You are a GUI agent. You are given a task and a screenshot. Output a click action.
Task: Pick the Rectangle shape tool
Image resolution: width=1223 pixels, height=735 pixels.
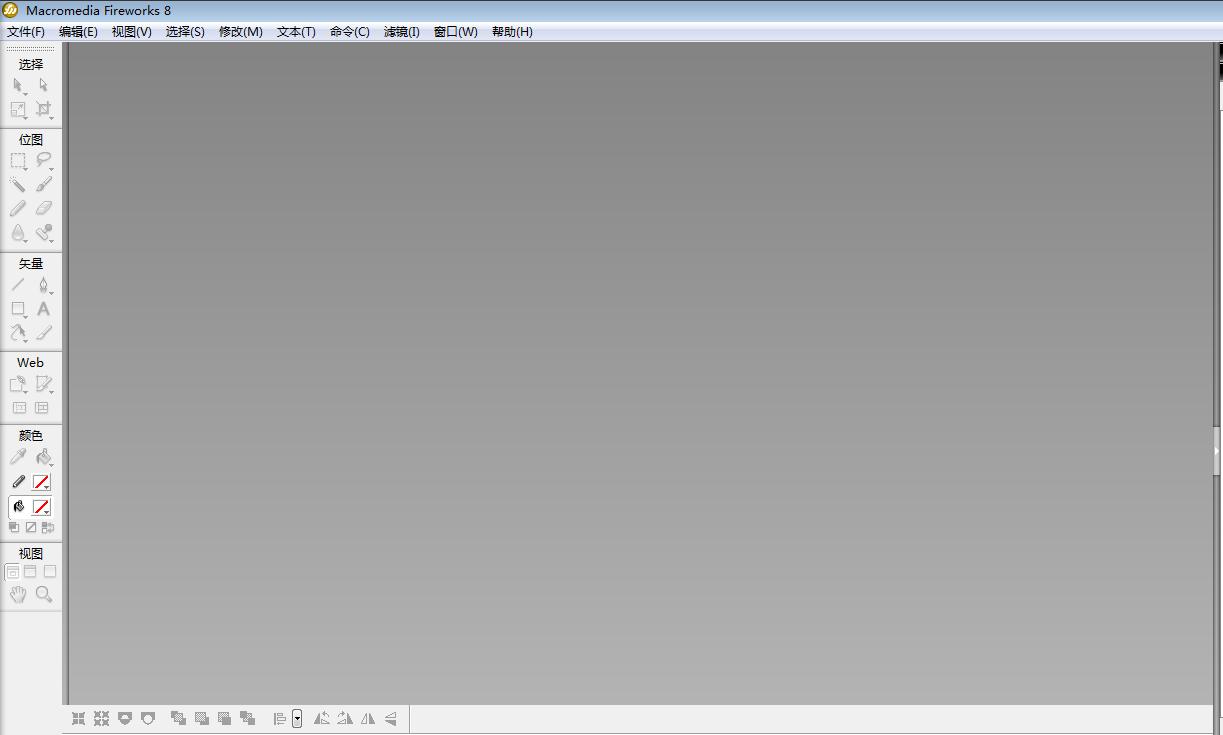point(19,309)
